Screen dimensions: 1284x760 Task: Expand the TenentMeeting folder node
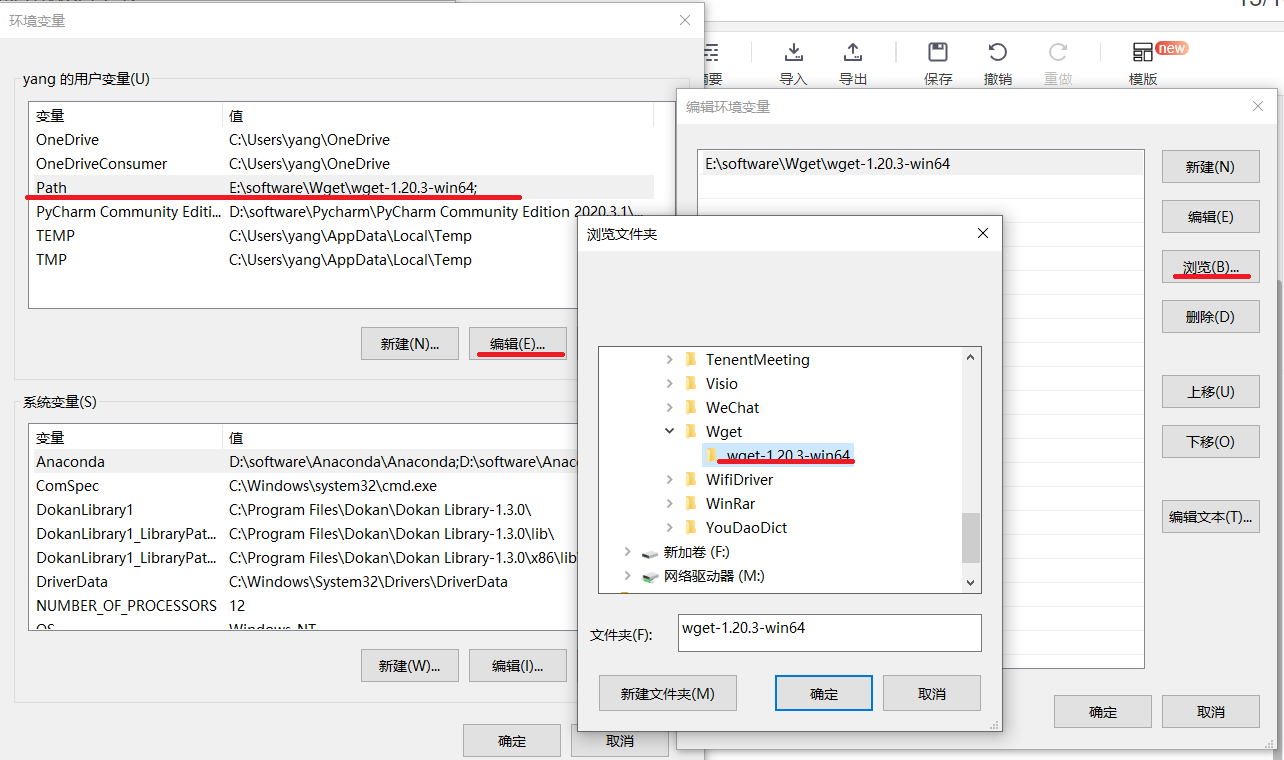[x=670, y=359]
